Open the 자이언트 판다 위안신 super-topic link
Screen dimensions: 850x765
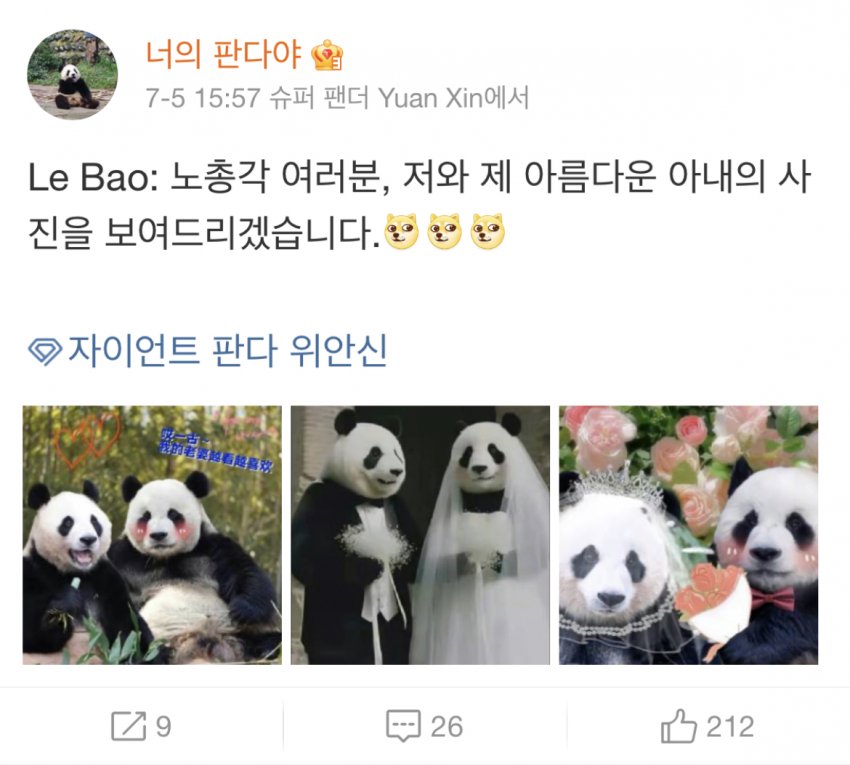click(227, 351)
